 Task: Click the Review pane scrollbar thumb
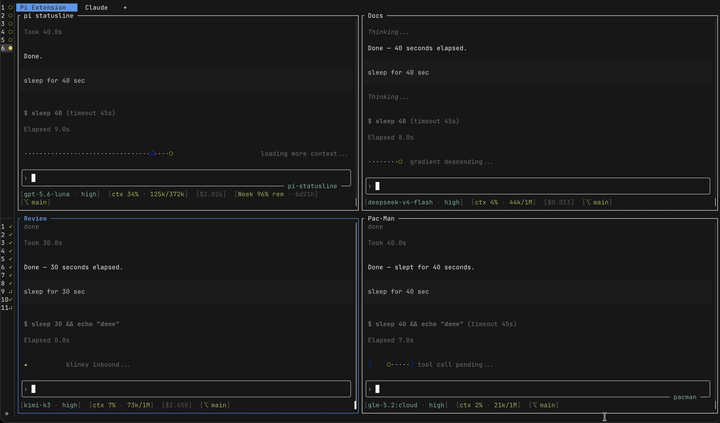pyautogui.click(x=355, y=405)
